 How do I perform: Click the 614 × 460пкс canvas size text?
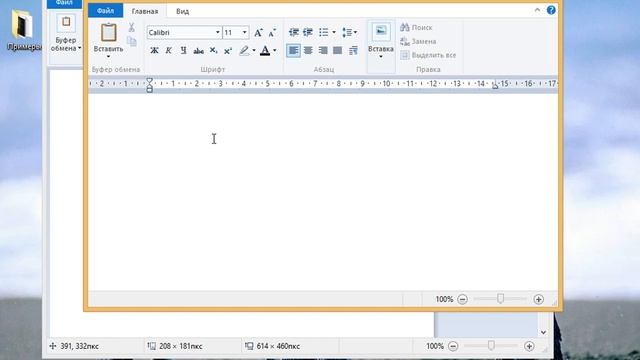pos(278,346)
